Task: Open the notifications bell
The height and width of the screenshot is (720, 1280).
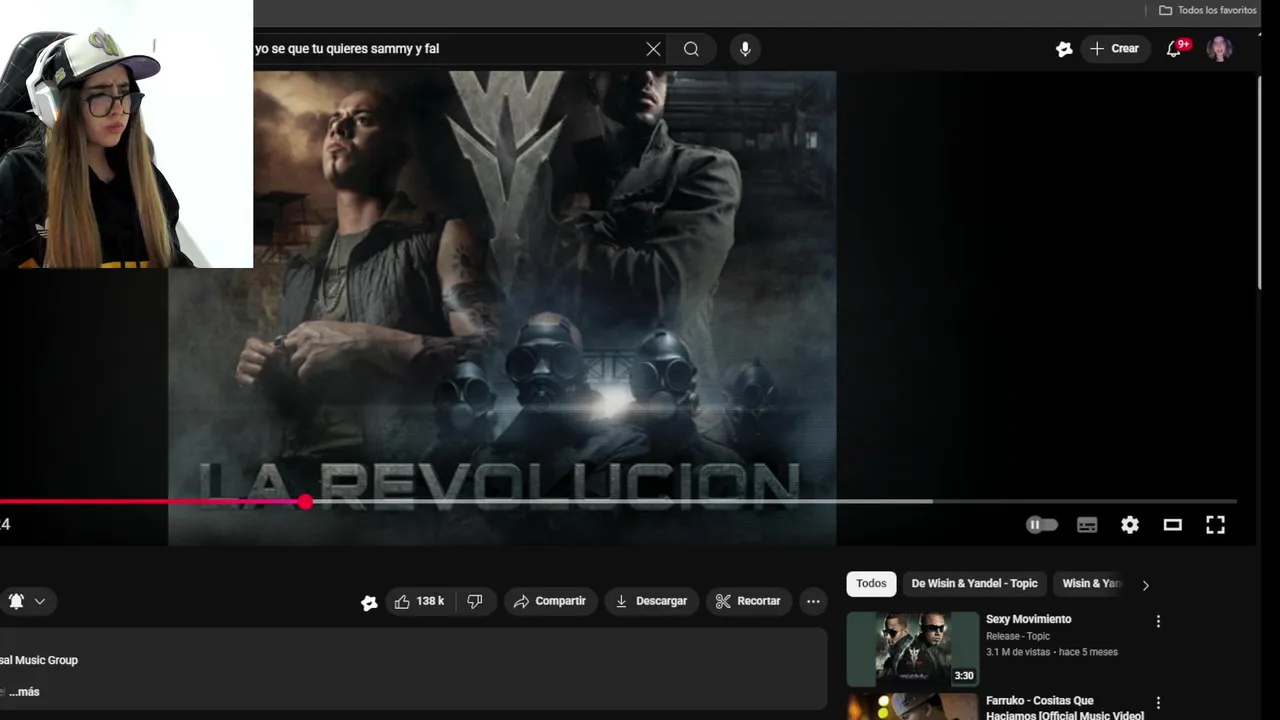Action: click(x=1174, y=49)
